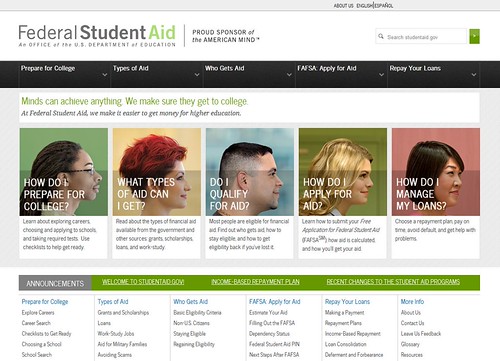This screenshot has height=361, width=500.
Task: Click the magnifying glass search icon
Action: click(381, 36)
